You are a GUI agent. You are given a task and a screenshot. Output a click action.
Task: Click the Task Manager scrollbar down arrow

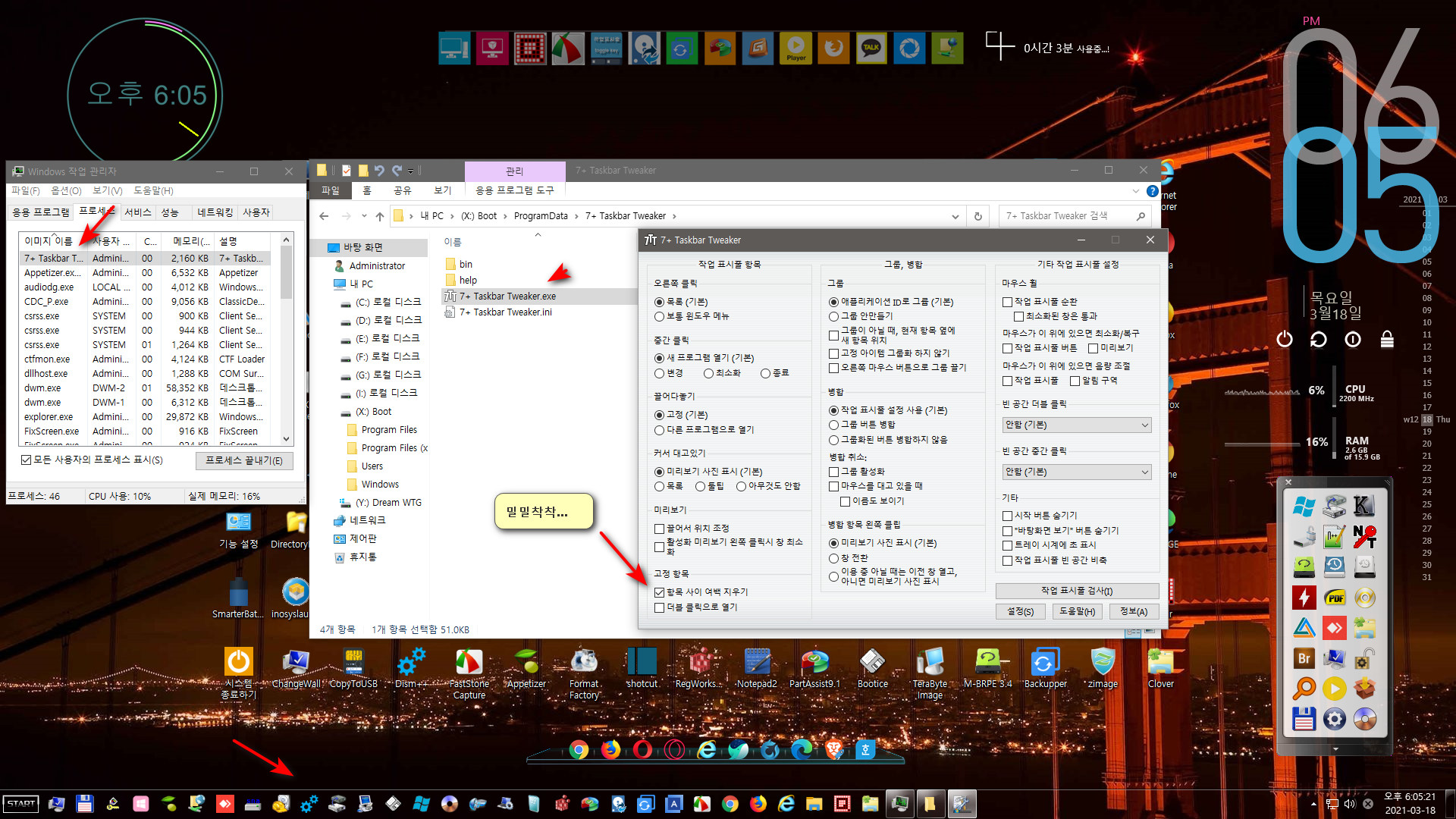click(x=286, y=439)
